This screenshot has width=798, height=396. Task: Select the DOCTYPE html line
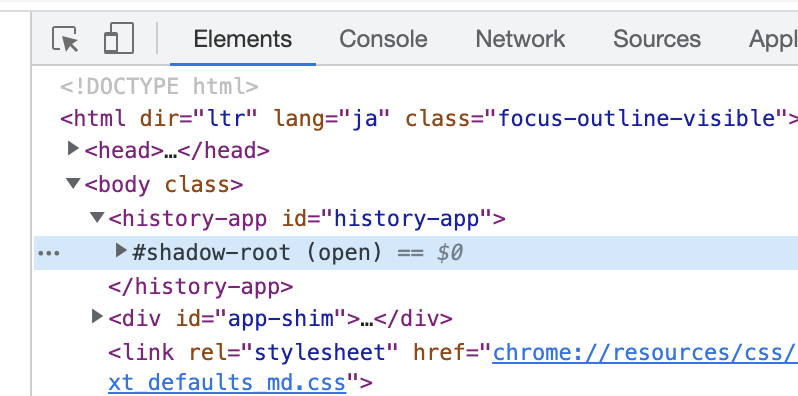pos(159,87)
